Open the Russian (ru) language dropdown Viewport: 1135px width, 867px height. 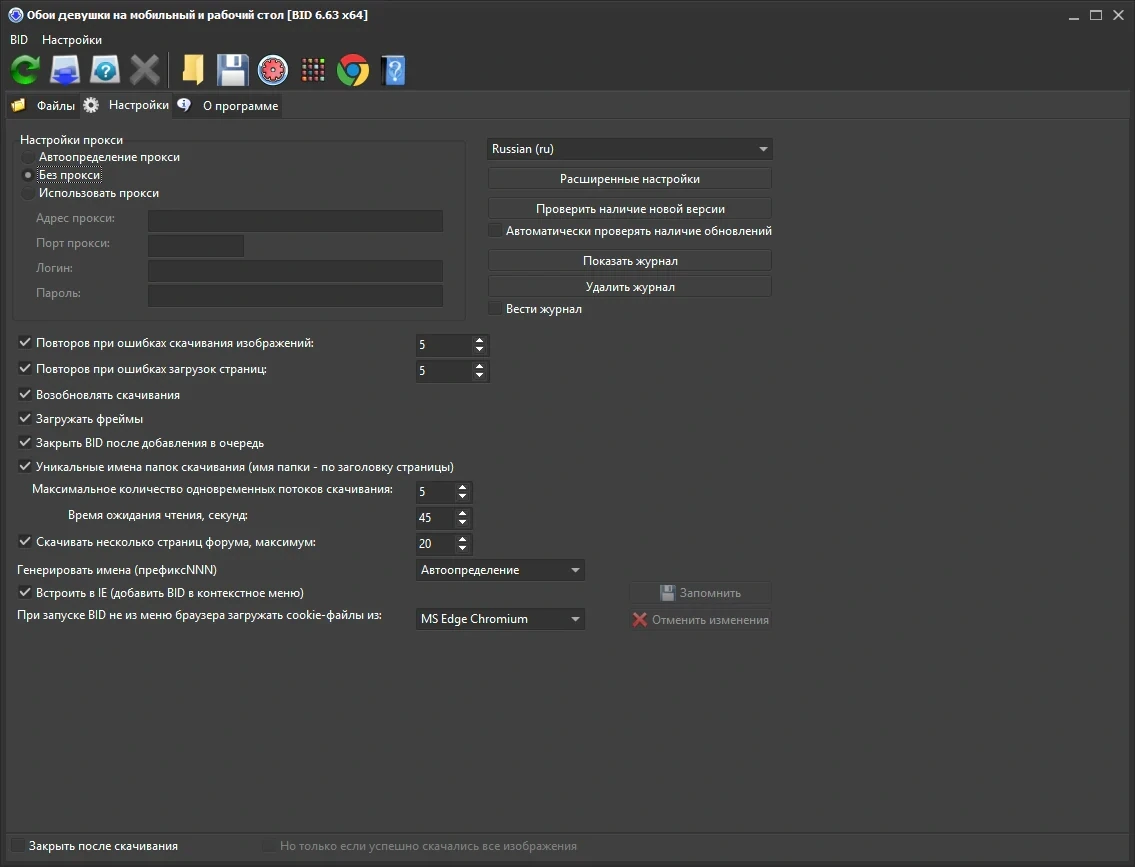[630, 149]
